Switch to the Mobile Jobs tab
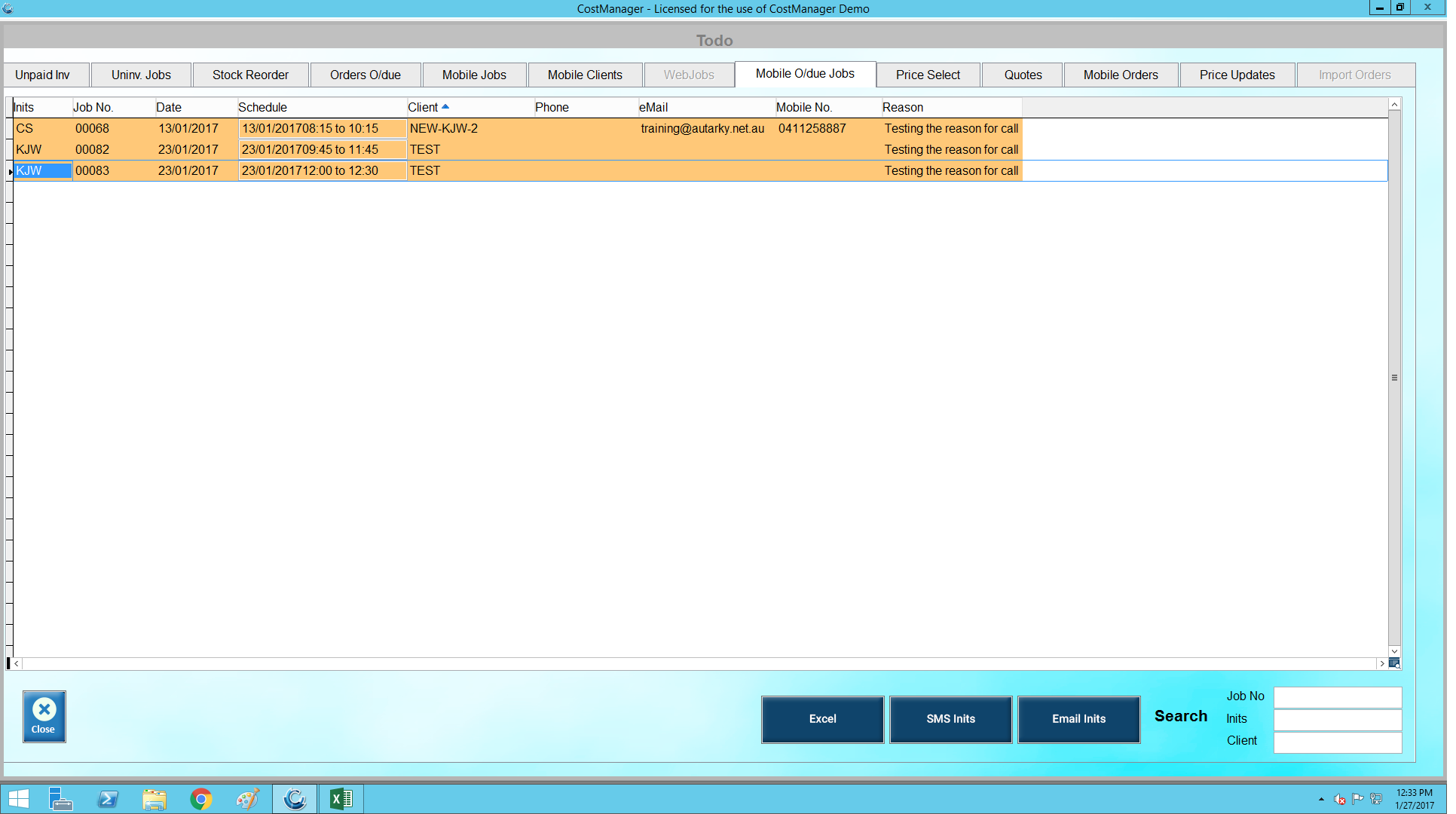 coord(474,75)
